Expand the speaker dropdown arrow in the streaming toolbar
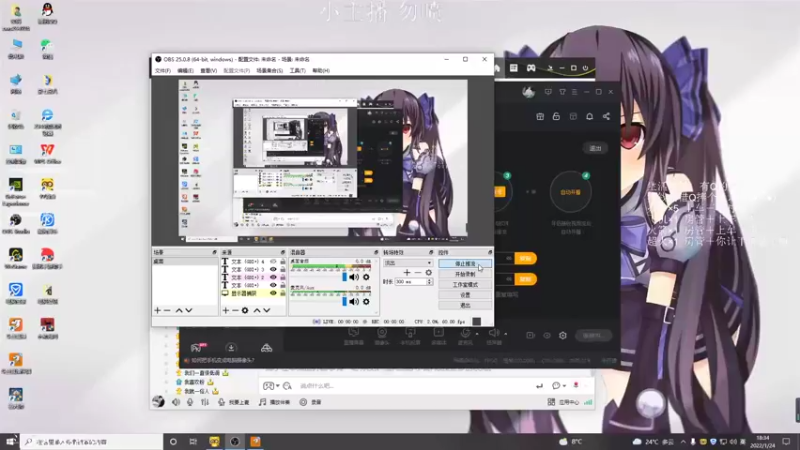 coord(505,334)
